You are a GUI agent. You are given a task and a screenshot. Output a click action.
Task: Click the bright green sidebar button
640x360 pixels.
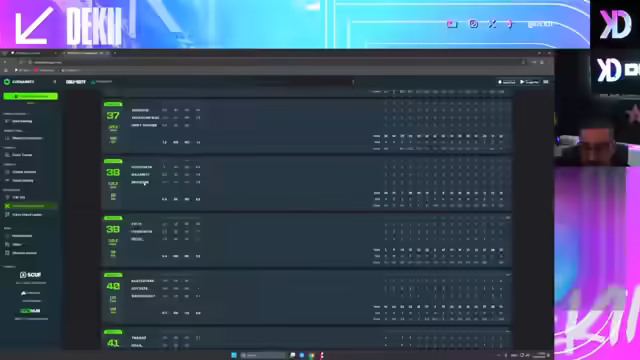31,96
